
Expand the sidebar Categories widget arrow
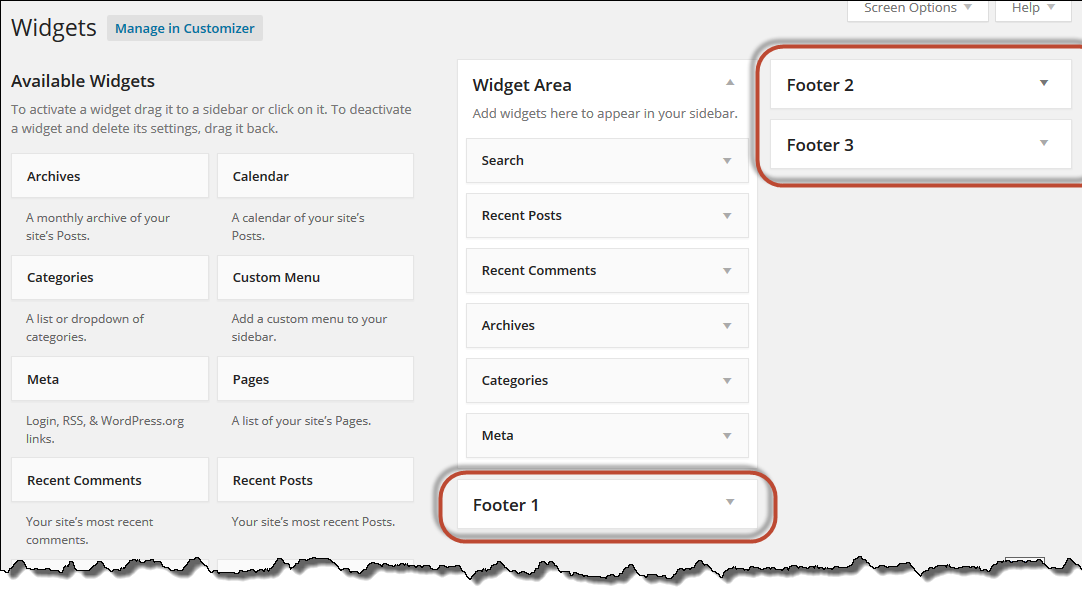(727, 381)
